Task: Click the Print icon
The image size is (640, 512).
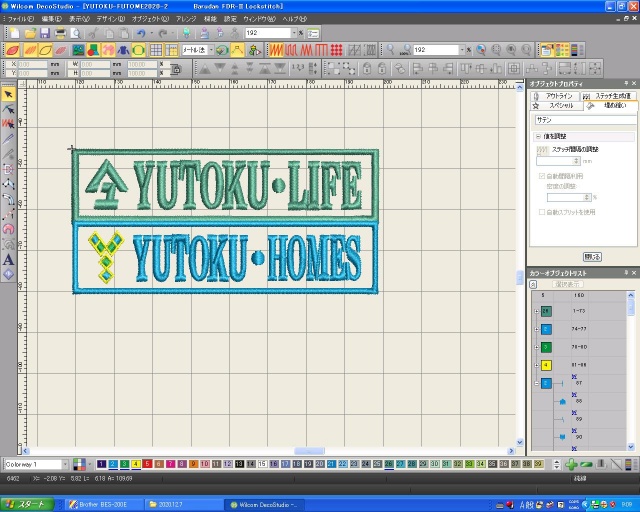Action: pyautogui.click(x=60, y=33)
